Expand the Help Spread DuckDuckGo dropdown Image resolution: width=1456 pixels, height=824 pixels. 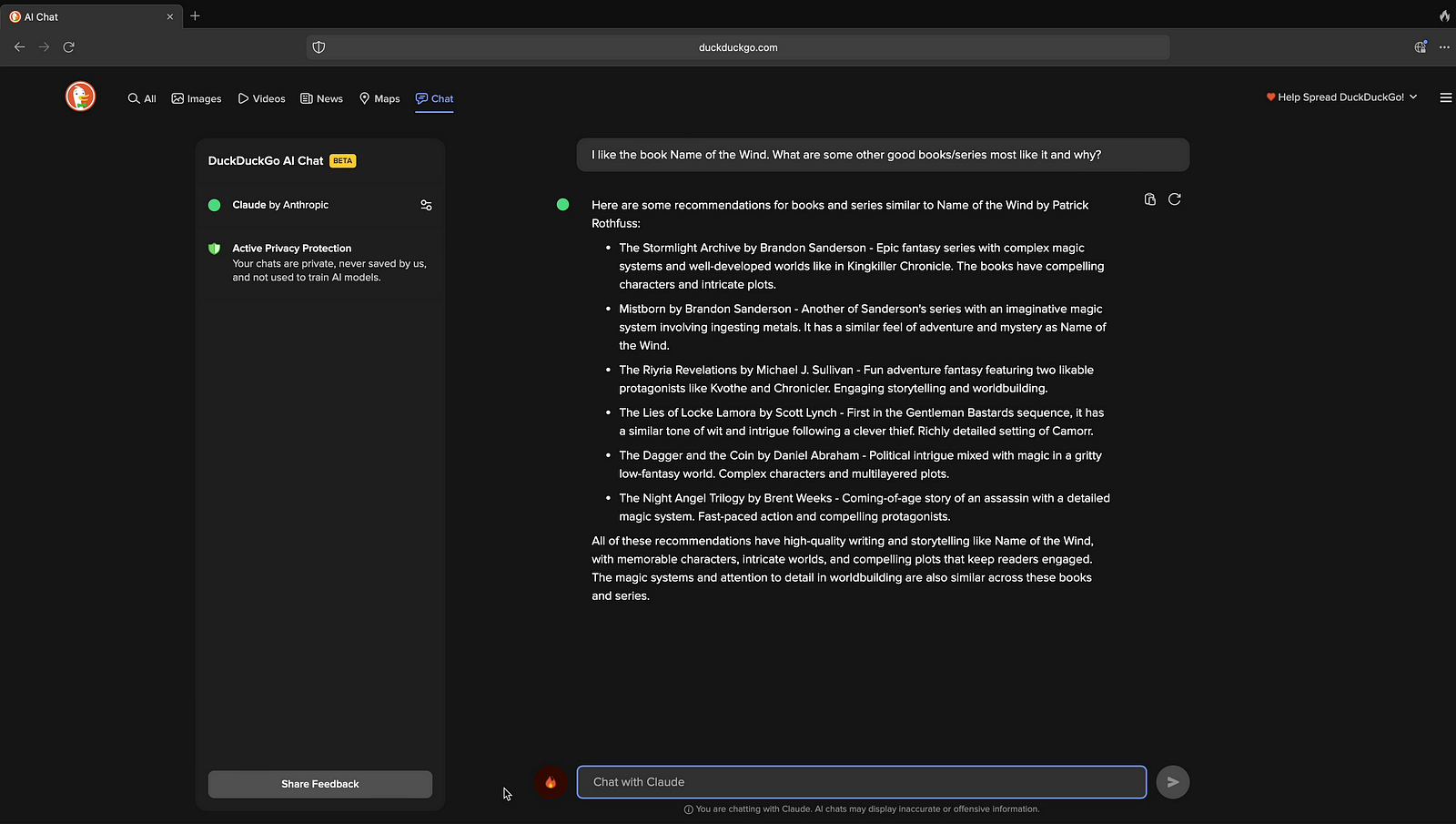1341,97
